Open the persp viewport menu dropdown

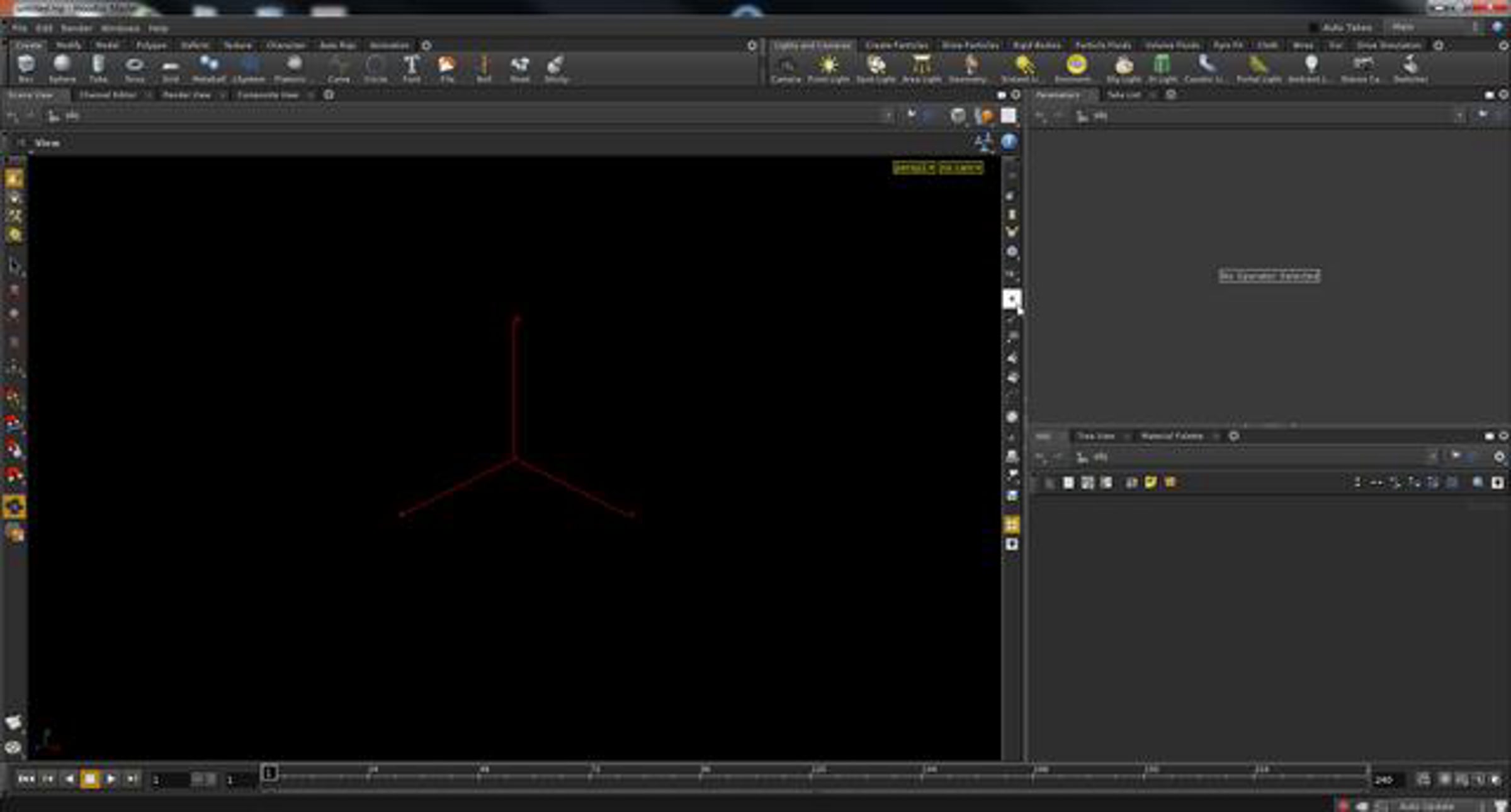coord(914,167)
